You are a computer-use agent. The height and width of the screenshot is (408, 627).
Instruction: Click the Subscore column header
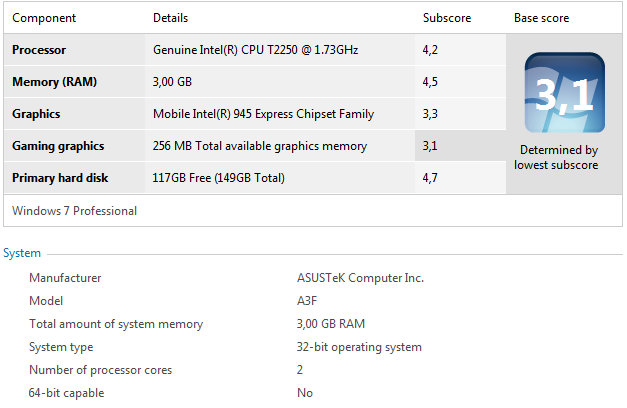[447, 18]
